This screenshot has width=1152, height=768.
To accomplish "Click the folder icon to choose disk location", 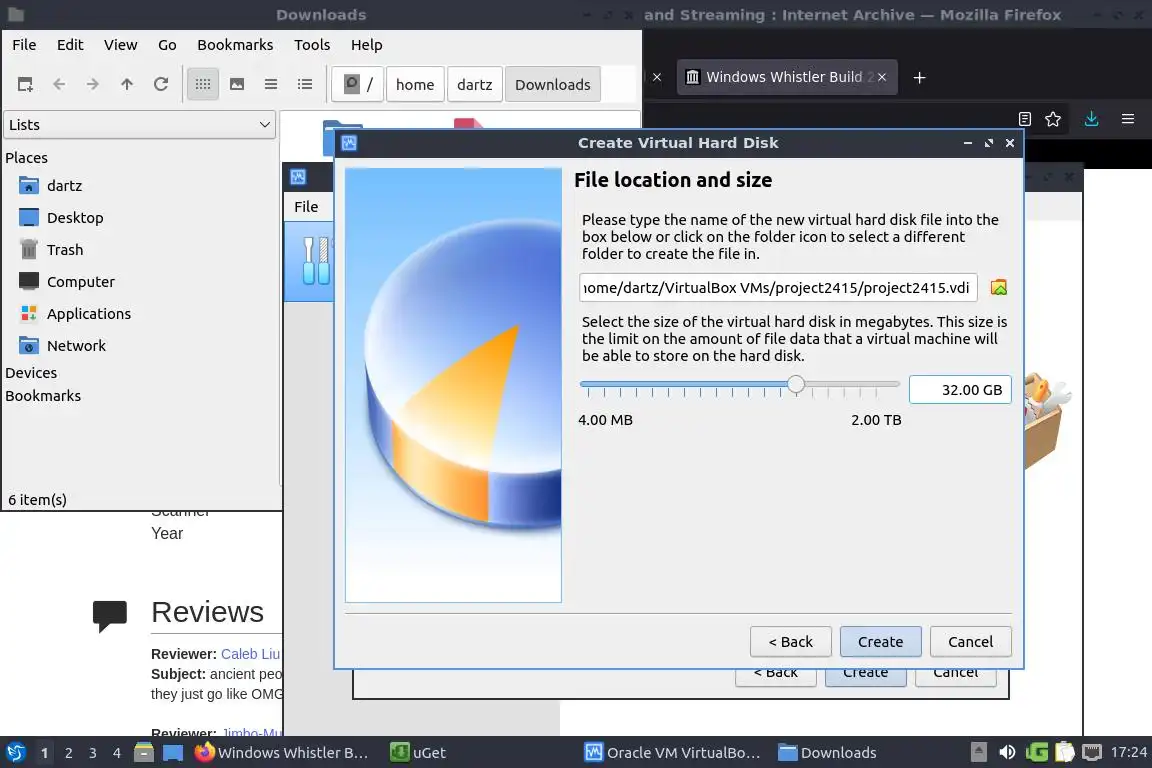I will tap(998, 287).
